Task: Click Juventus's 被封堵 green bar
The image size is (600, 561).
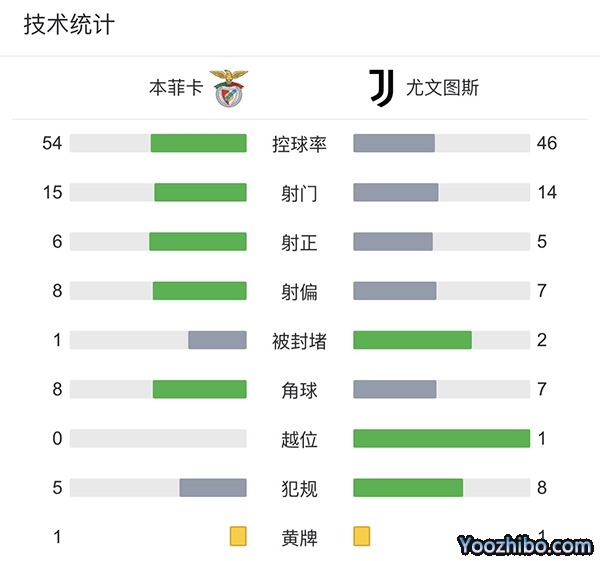Action: tap(412, 340)
